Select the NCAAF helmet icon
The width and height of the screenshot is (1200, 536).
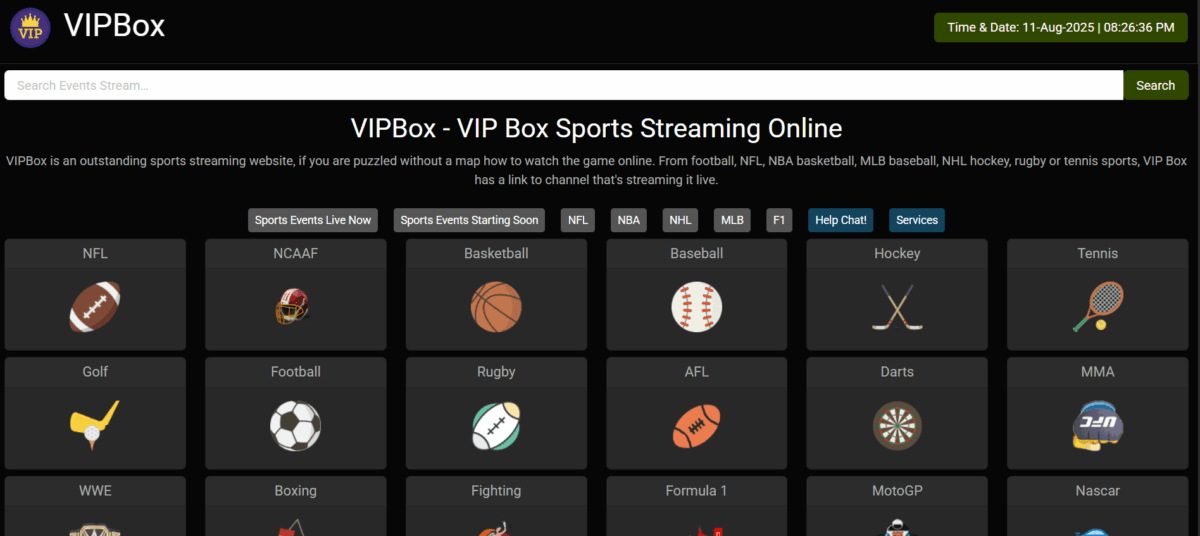tap(295, 306)
